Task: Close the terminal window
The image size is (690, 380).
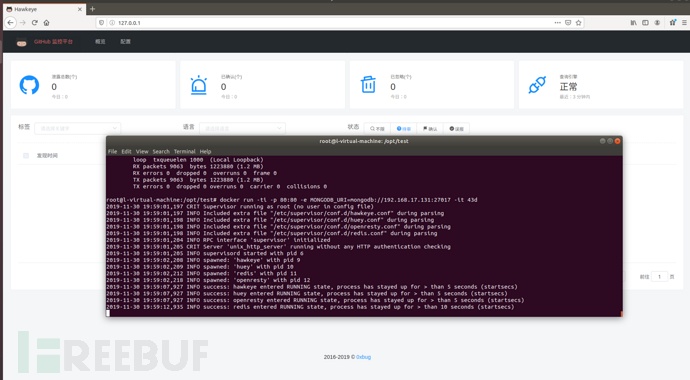Action: [x=617, y=141]
